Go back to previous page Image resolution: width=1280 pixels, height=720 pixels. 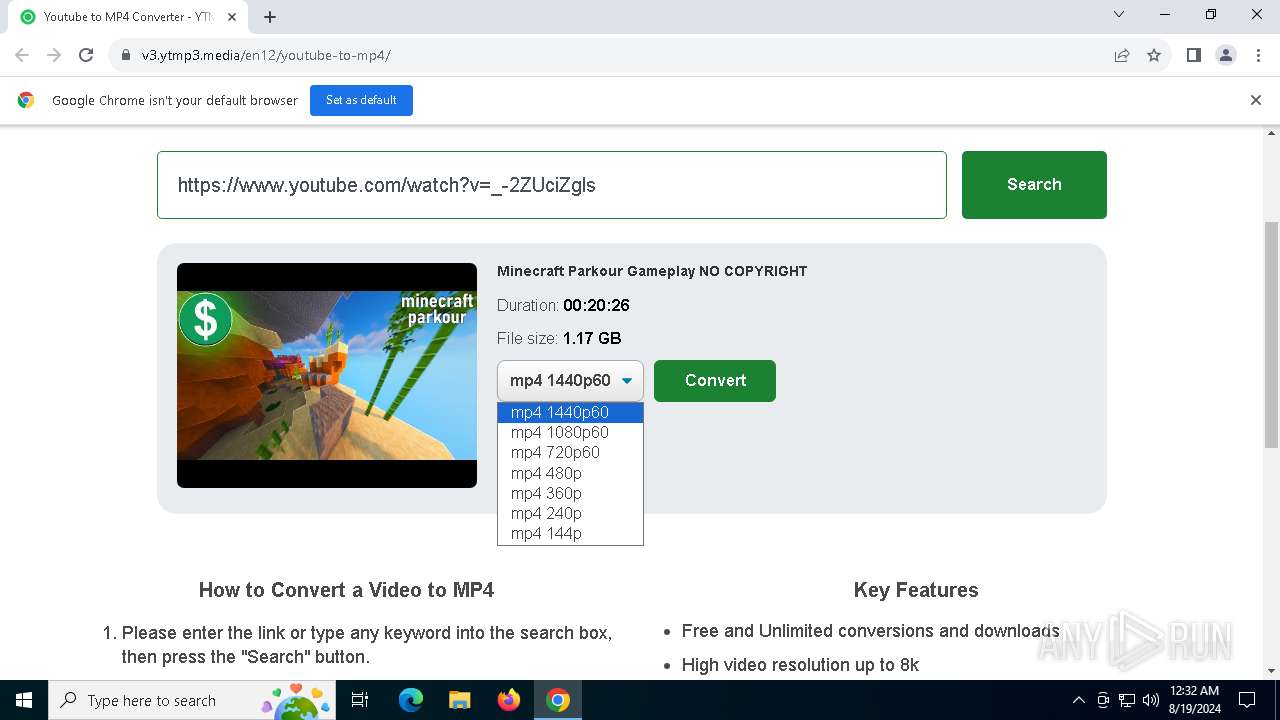22,55
